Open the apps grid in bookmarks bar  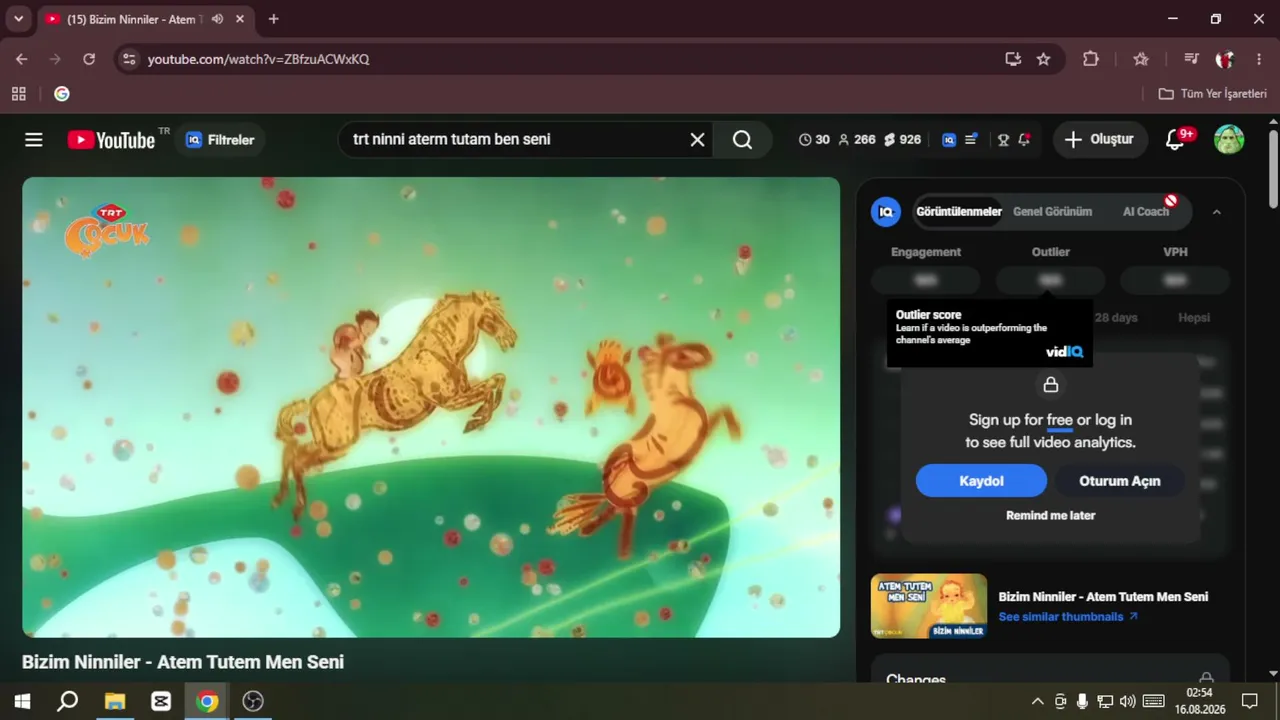(x=18, y=94)
